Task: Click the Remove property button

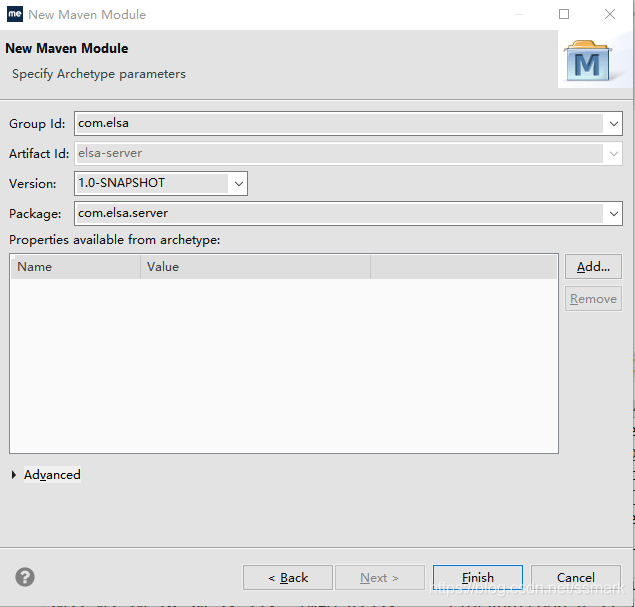Action: click(593, 299)
